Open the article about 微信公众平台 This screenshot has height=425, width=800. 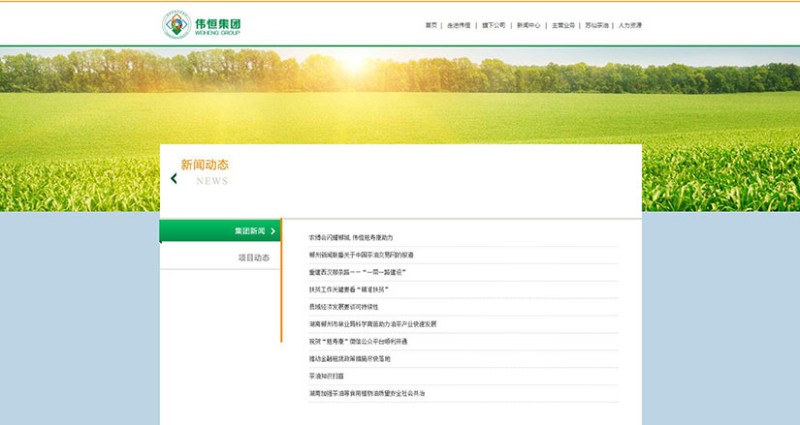[x=360, y=341]
